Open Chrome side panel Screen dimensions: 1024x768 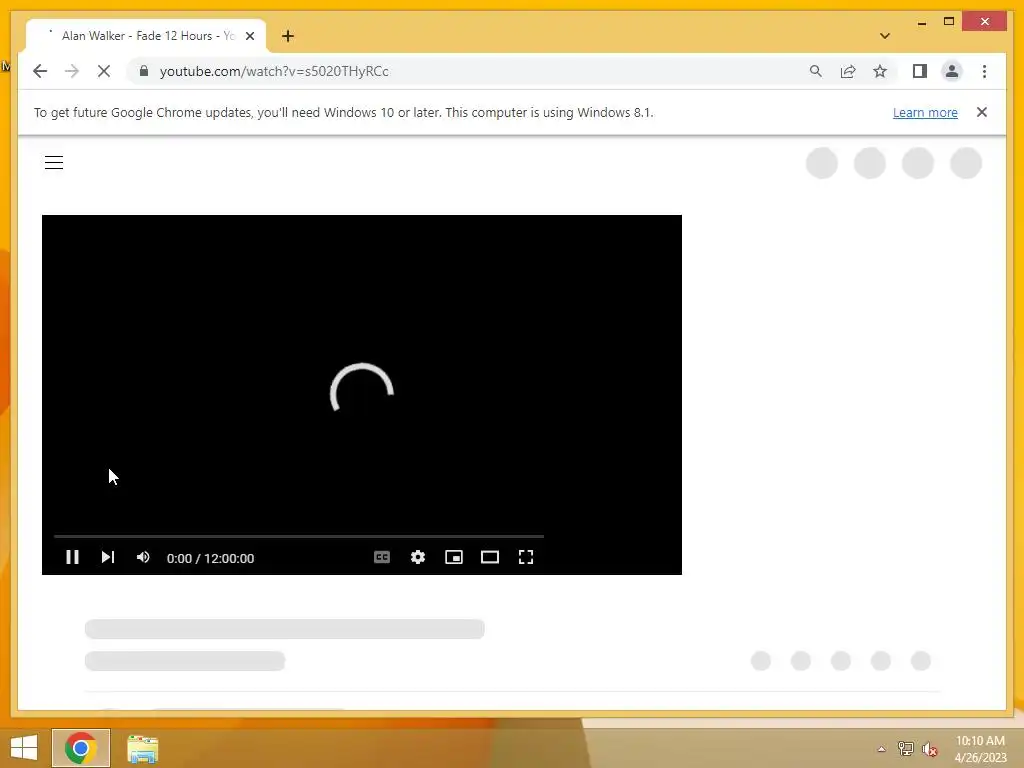(x=920, y=71)
